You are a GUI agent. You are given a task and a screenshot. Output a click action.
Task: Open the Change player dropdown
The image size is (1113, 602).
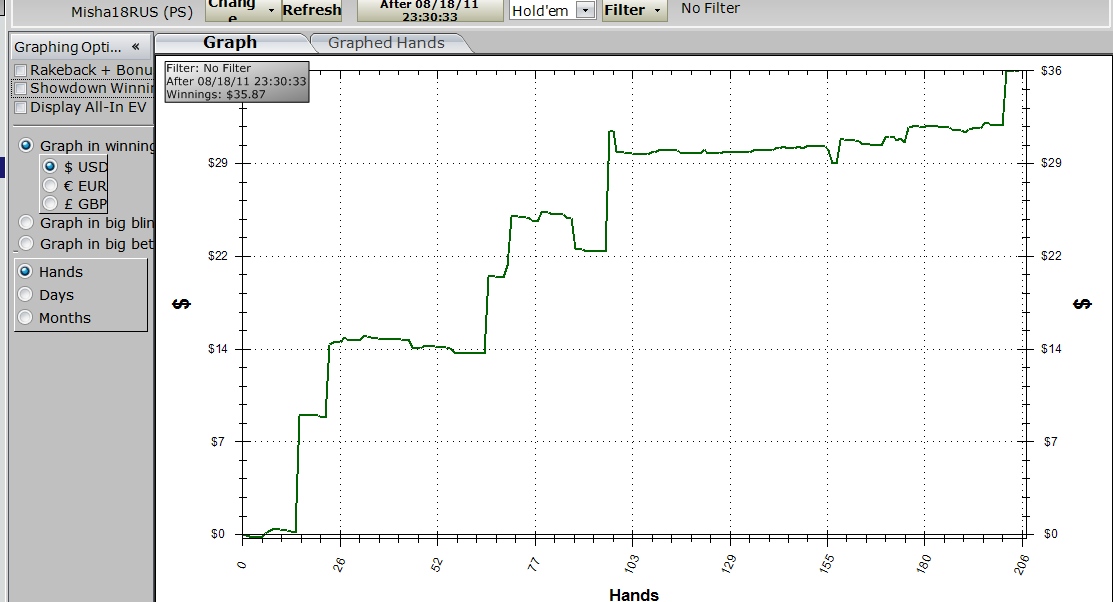click(x=241, y=10)
